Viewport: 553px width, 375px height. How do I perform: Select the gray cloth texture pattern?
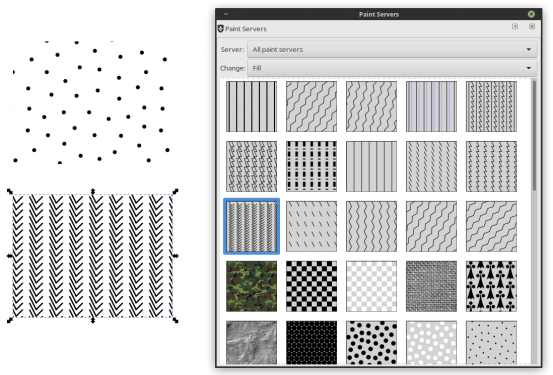pyautogui.click(x=431, y=286)
